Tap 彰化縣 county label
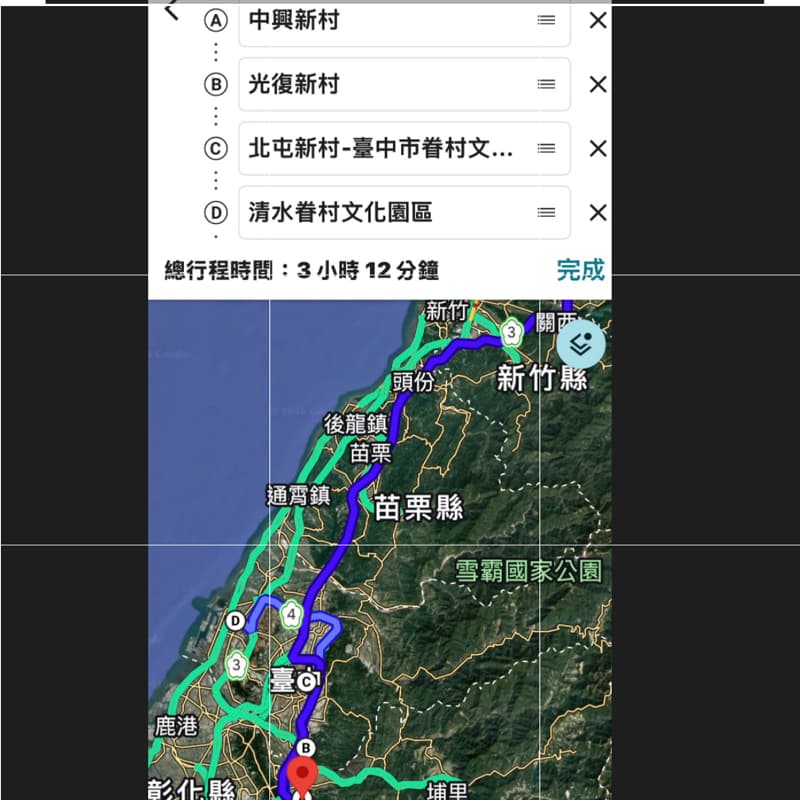Screen dimensions: 800x800 (192, 789)
